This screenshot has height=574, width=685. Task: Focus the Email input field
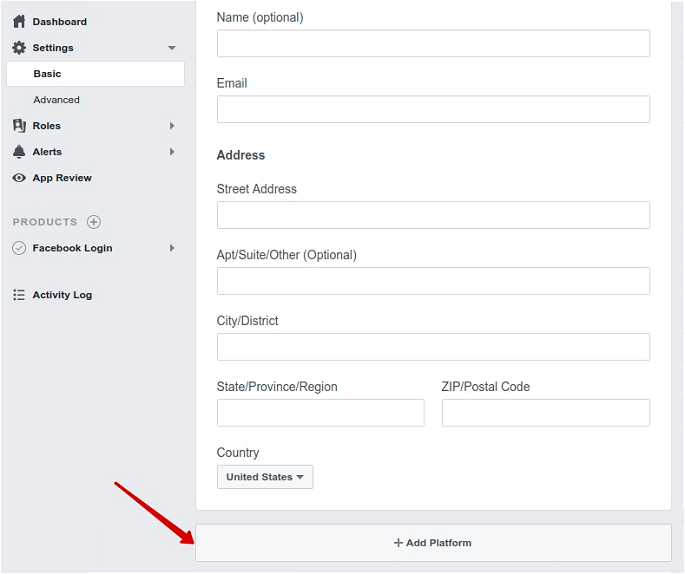433,109
